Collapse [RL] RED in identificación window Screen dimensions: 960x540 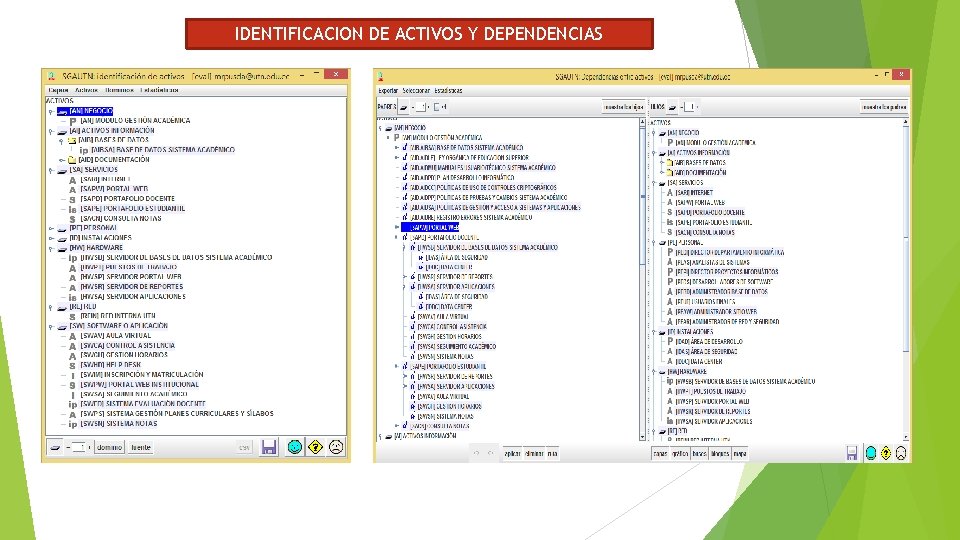51,307
